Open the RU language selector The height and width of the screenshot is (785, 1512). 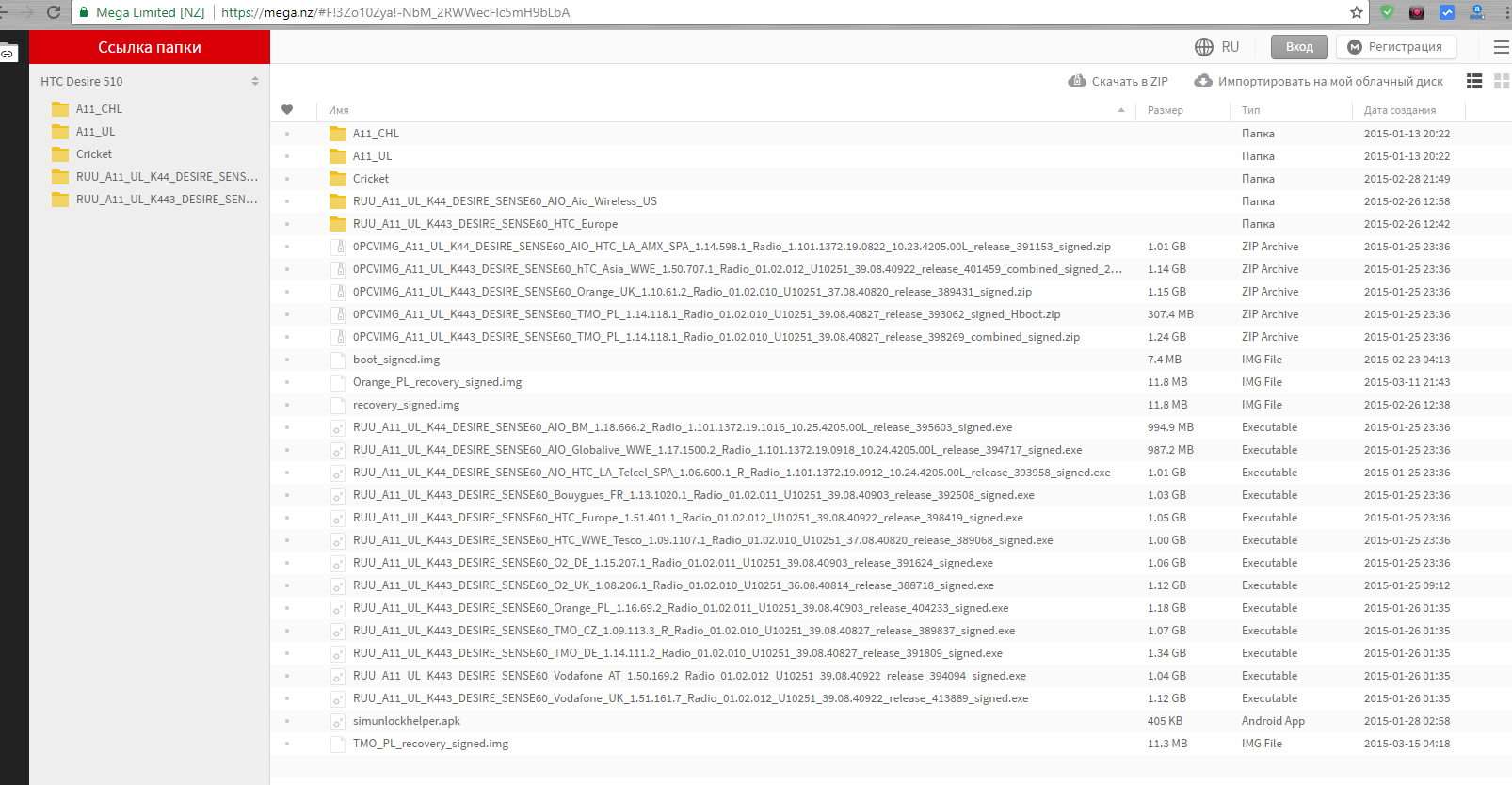click(1217, 47)
